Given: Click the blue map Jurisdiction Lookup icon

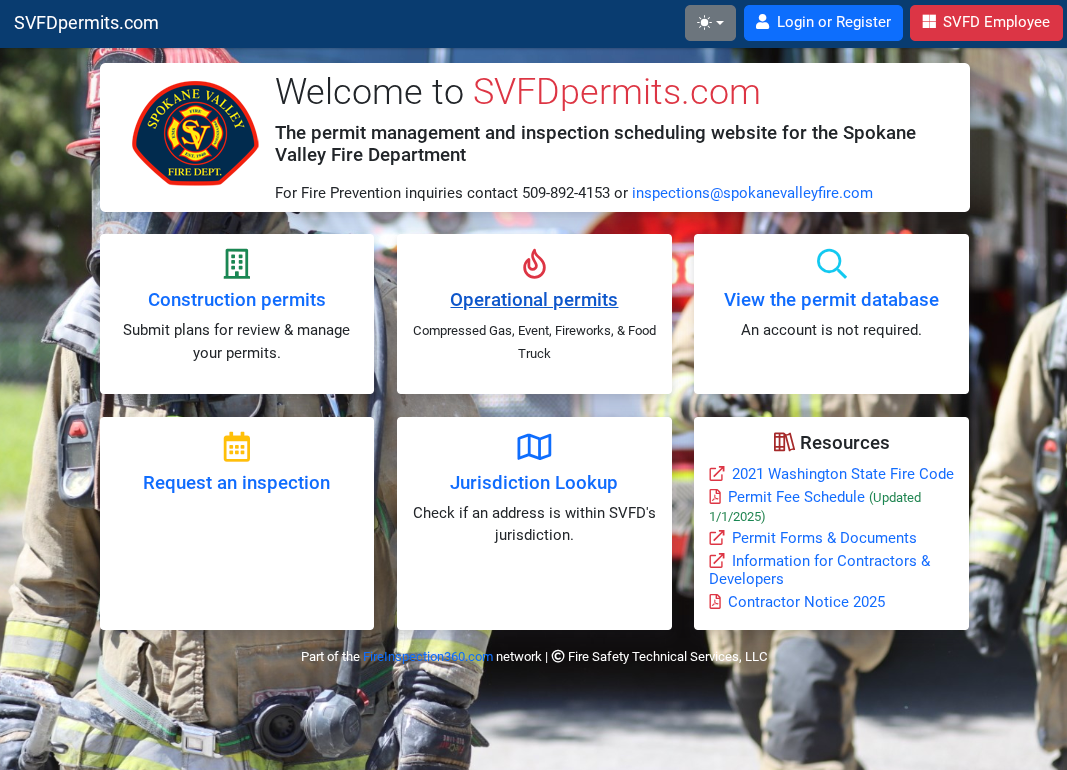Looking at the screenshot, I should pyautogui.click(x=534, y=447).
